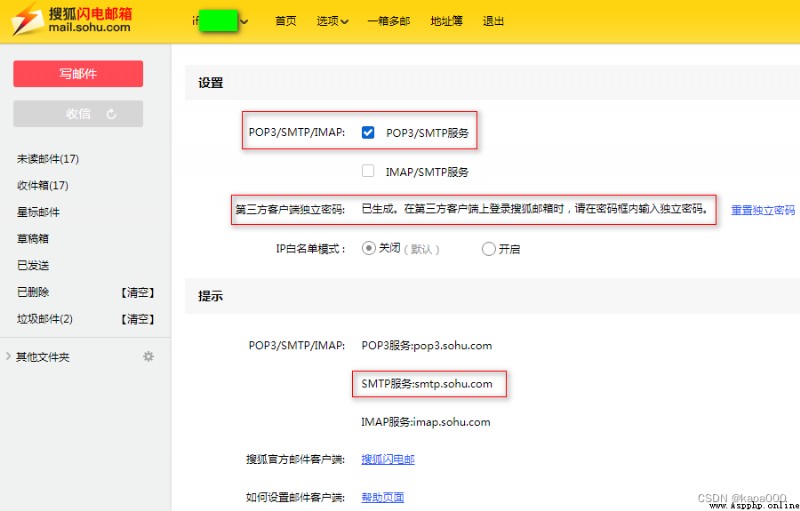Open 地址簿 in top navigation
The image size is (800, 511).
(x=446, y=21)
